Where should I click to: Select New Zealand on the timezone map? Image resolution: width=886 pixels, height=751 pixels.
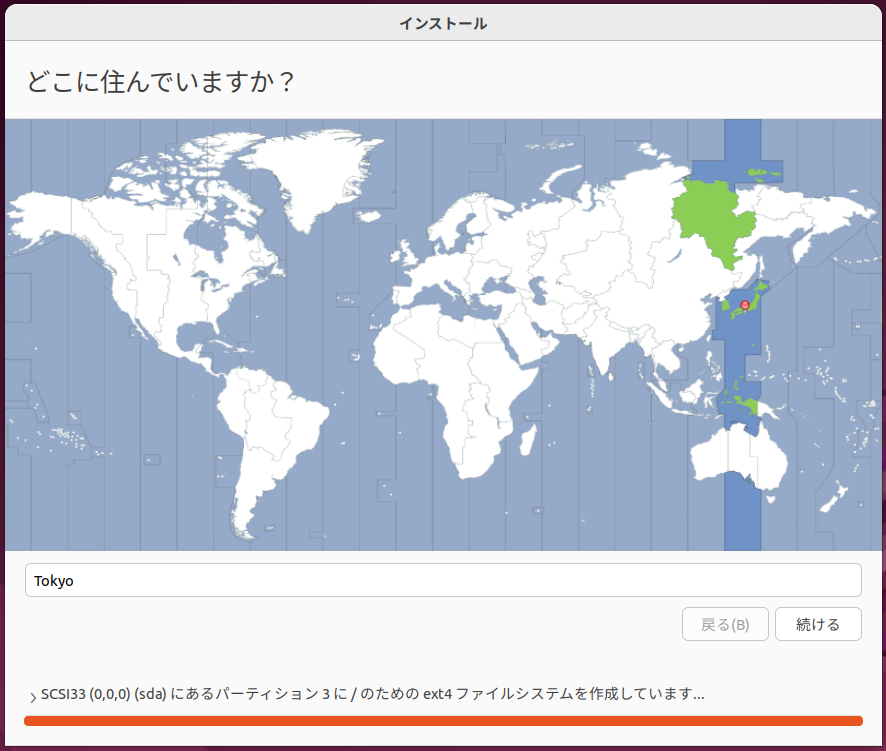coord(835,496)
